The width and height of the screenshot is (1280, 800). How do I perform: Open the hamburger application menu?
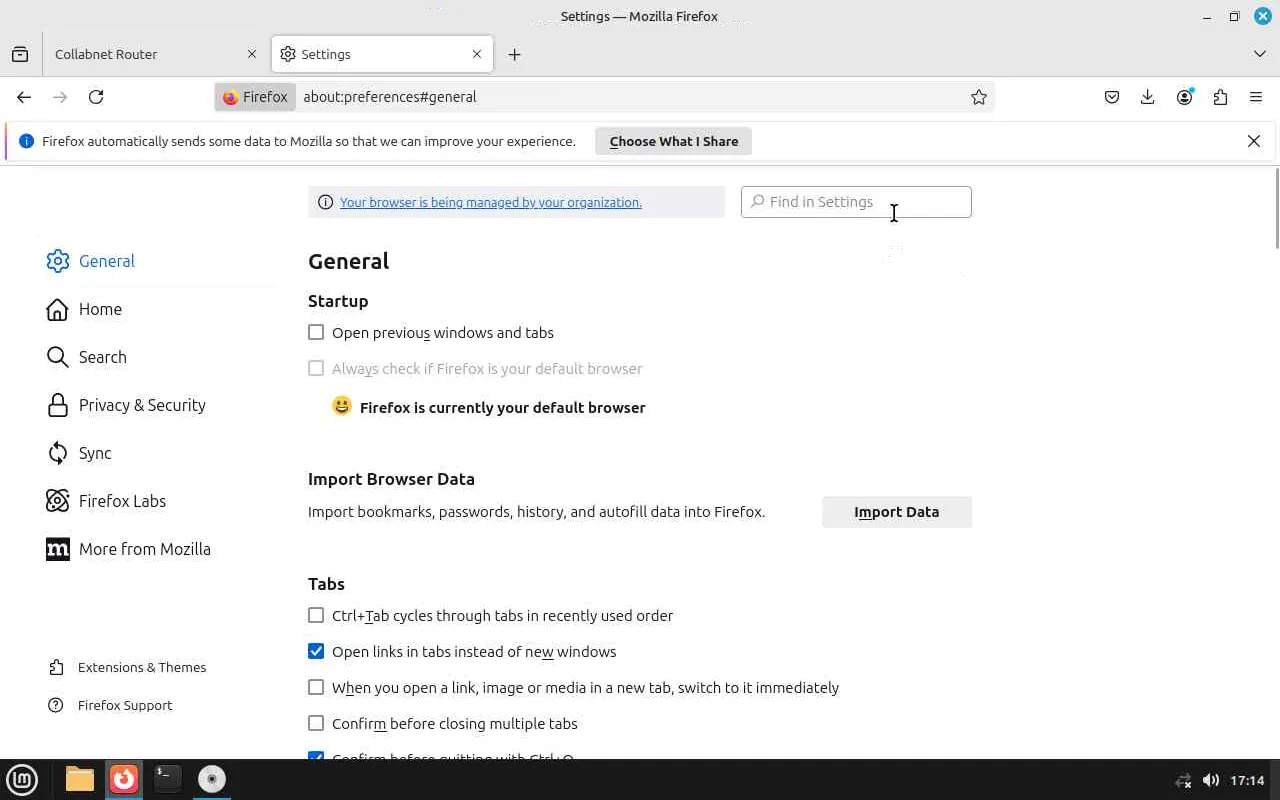pyautogui.click(x=1256, y=97)
